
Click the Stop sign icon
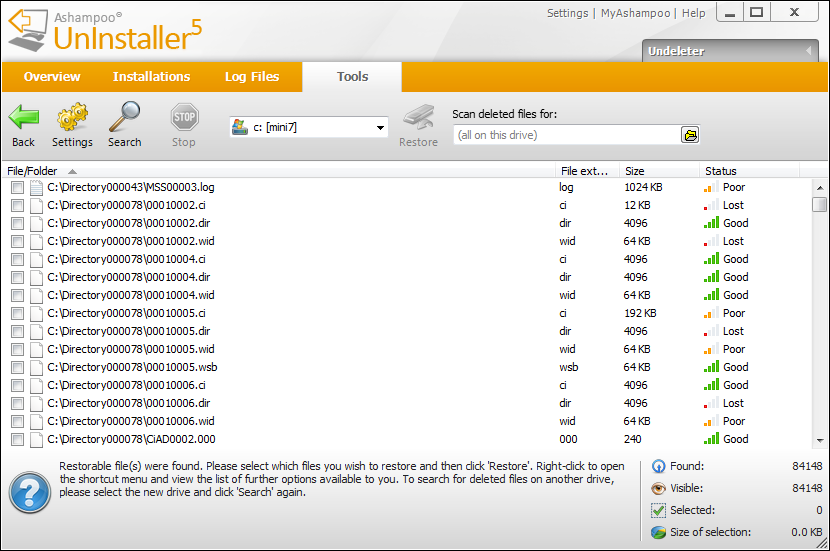(x=184, y=117)
